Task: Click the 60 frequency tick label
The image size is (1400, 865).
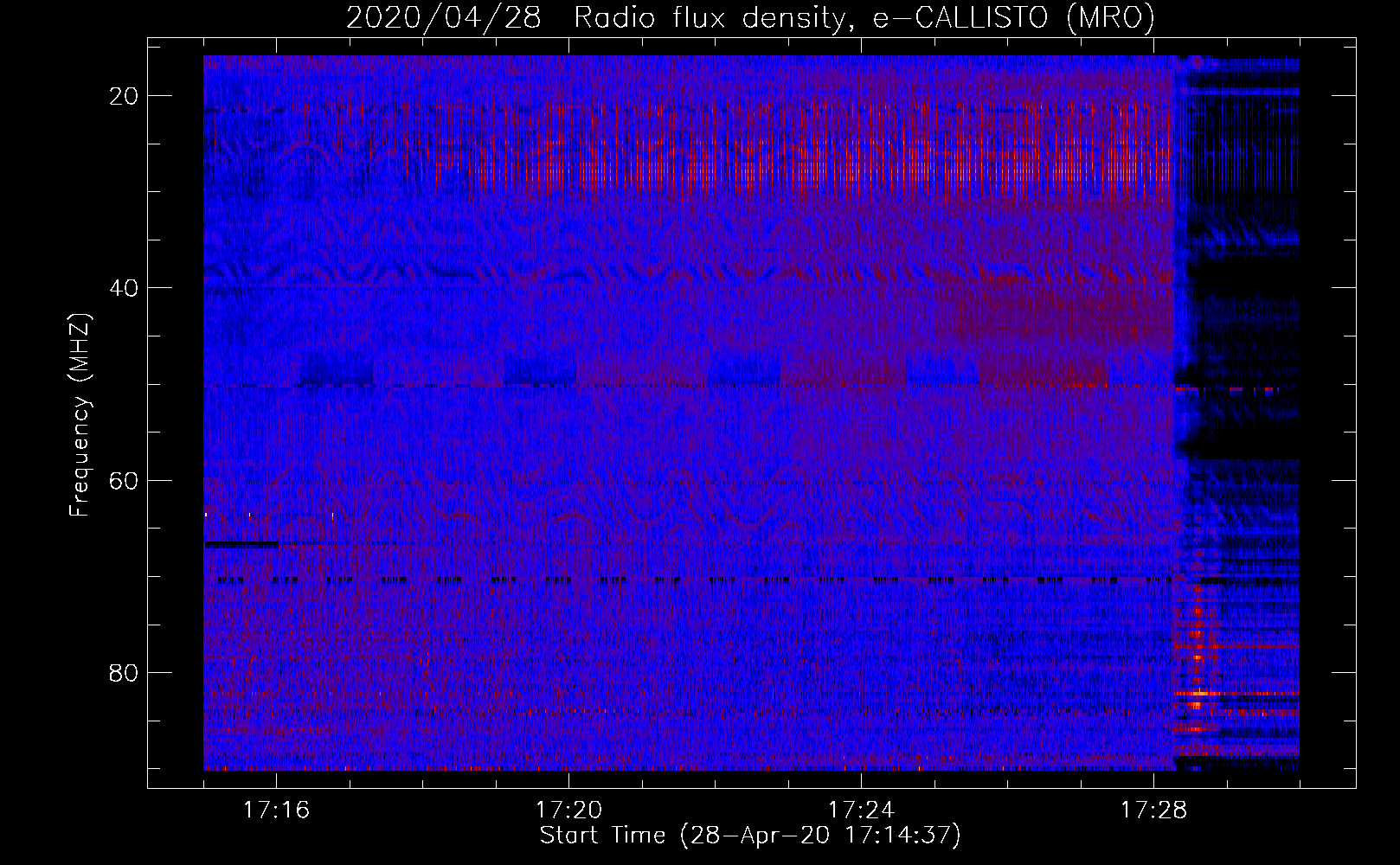Action: tap(125, 480)
